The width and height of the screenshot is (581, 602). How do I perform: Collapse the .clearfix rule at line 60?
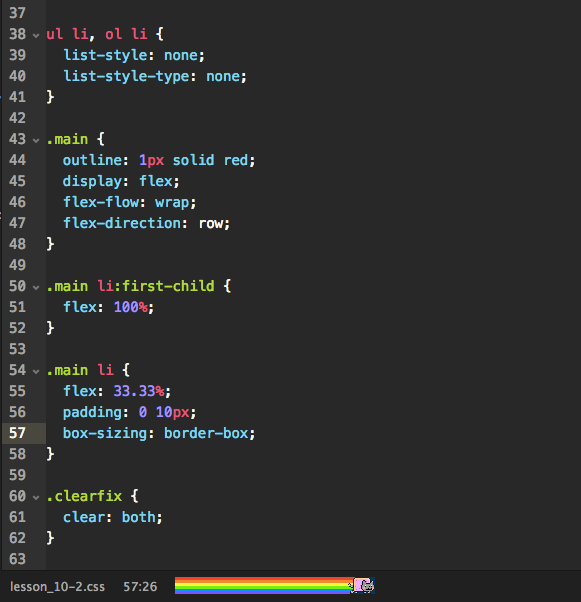tap(36, 497)
